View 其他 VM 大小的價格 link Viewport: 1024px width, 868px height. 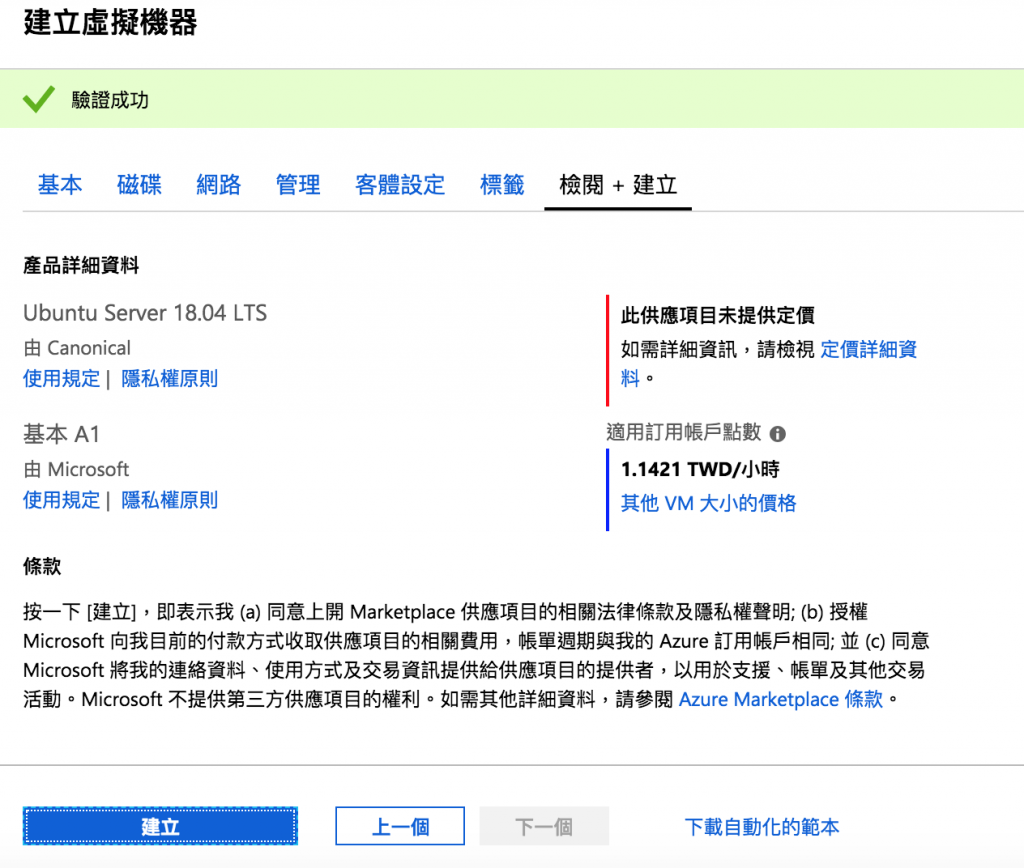click(709, 503)
